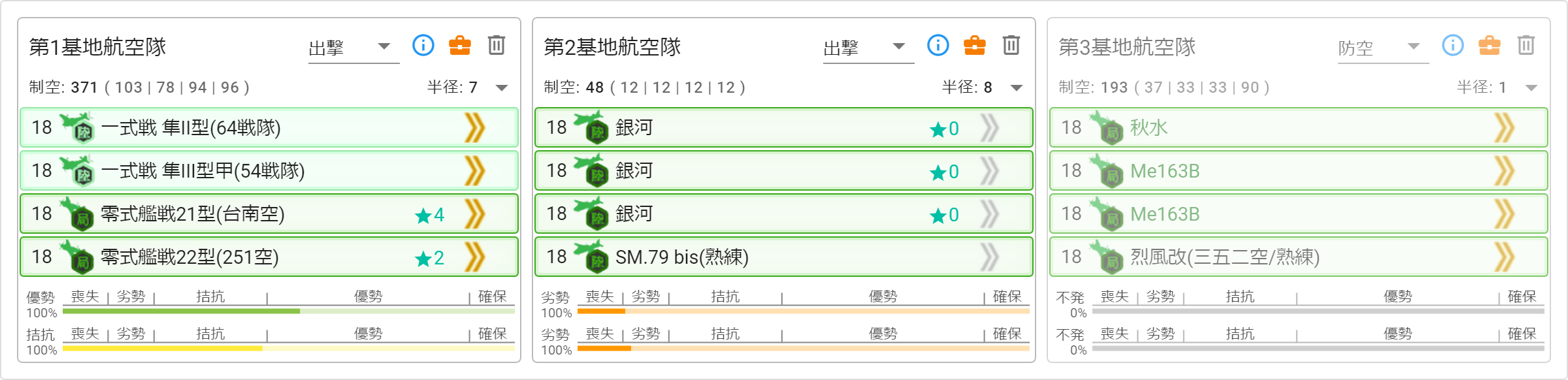Delete 第1基地航空隊 with the trash icon
1568x380 pixels.
point(497,46)
